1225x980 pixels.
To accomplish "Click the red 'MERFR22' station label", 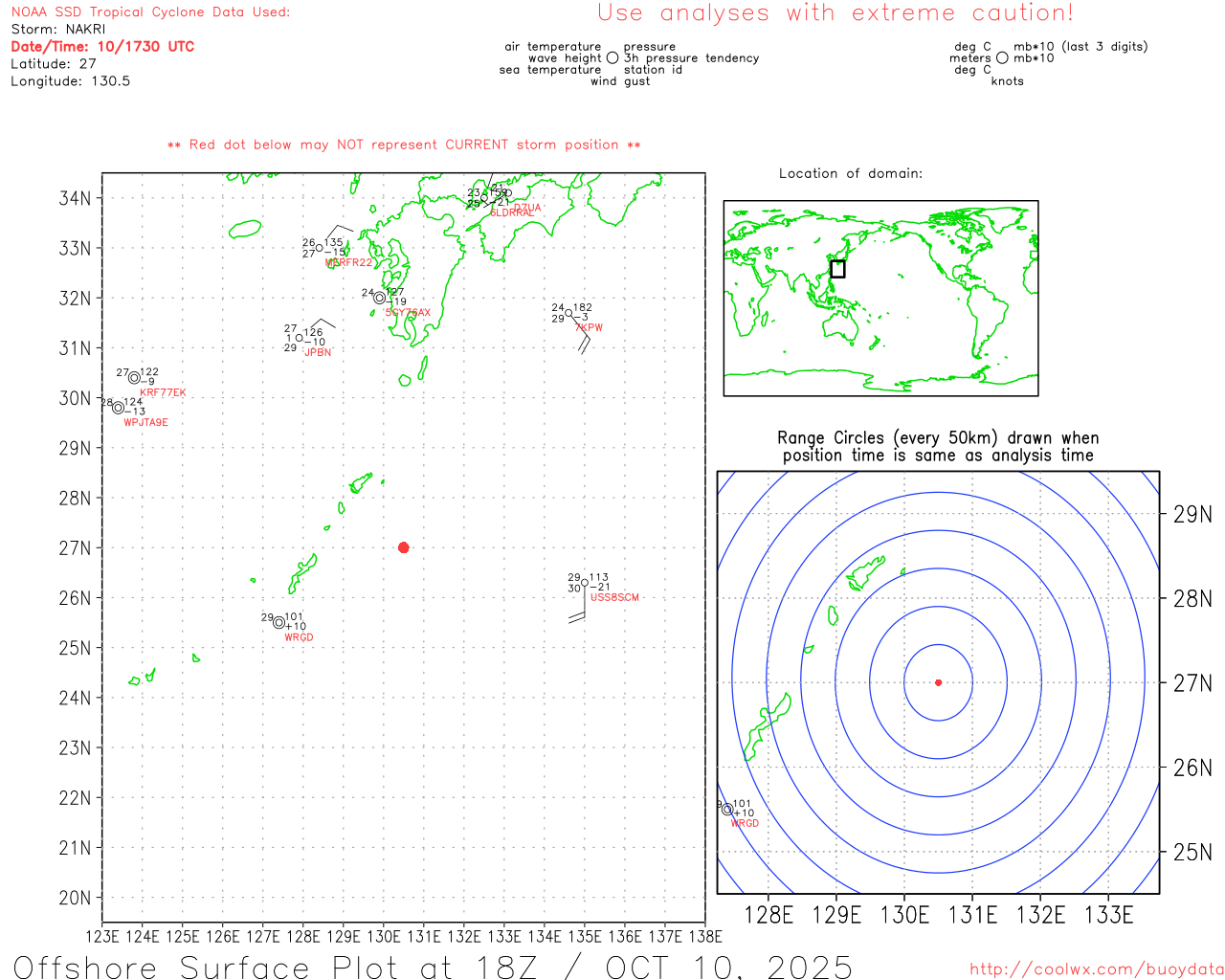I will coord(348,262).
